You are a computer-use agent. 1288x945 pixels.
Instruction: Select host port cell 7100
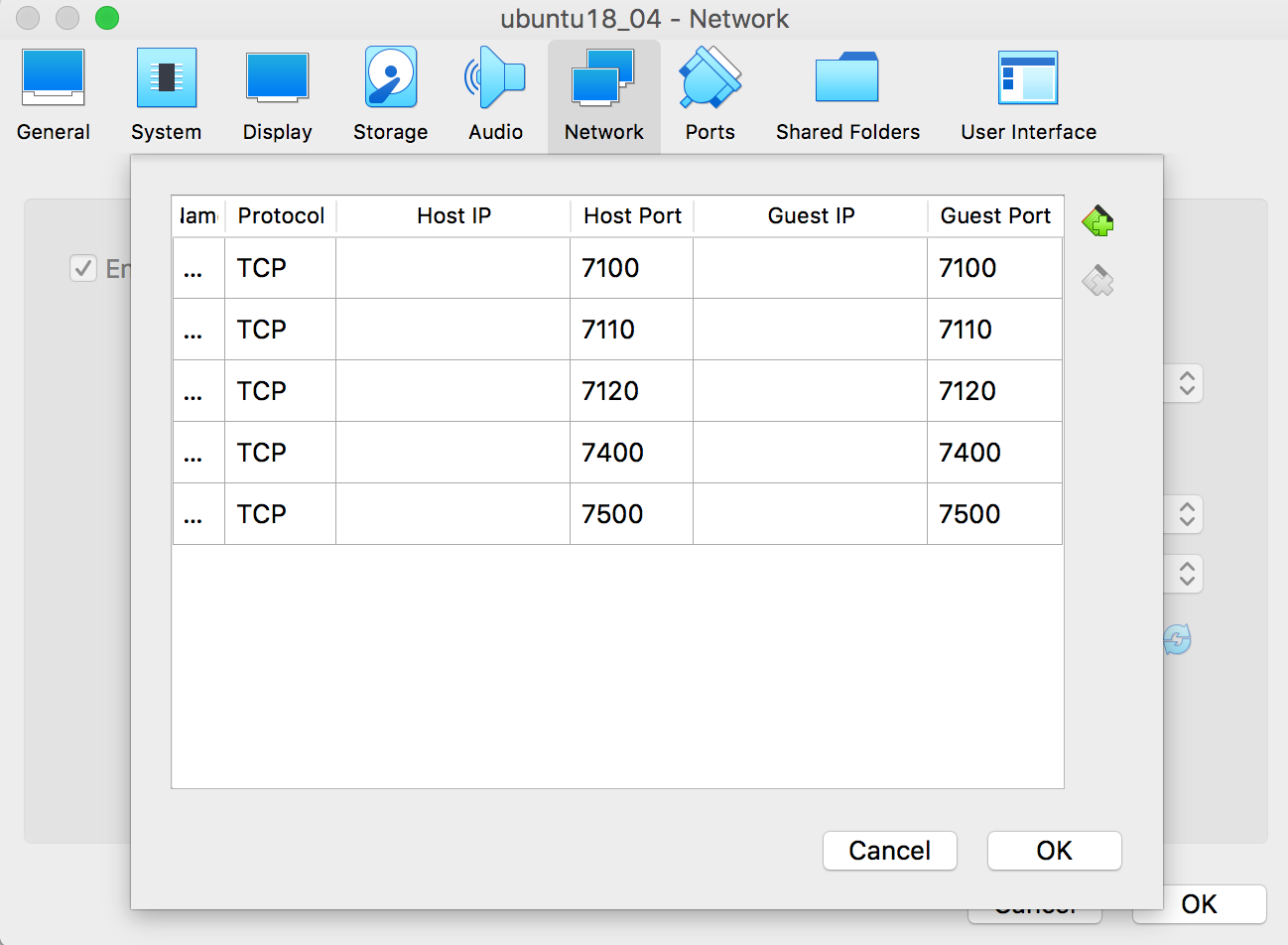pyautogui.click(x=631, y=268)
